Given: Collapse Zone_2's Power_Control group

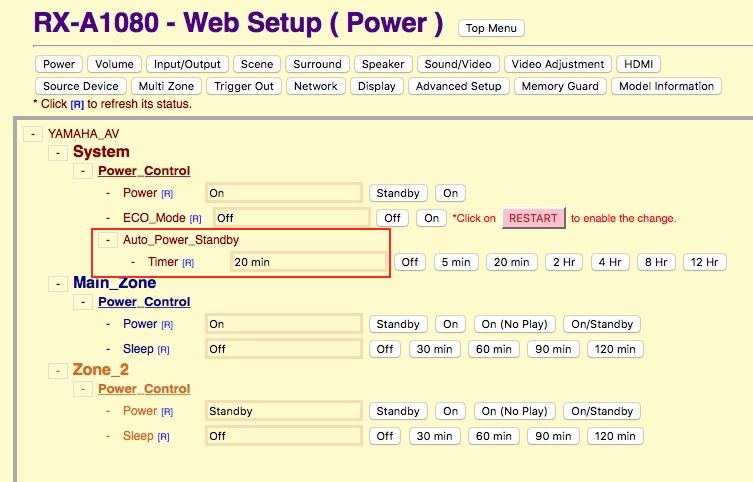Looking at the screenshot, I should [x=83, y=389].
